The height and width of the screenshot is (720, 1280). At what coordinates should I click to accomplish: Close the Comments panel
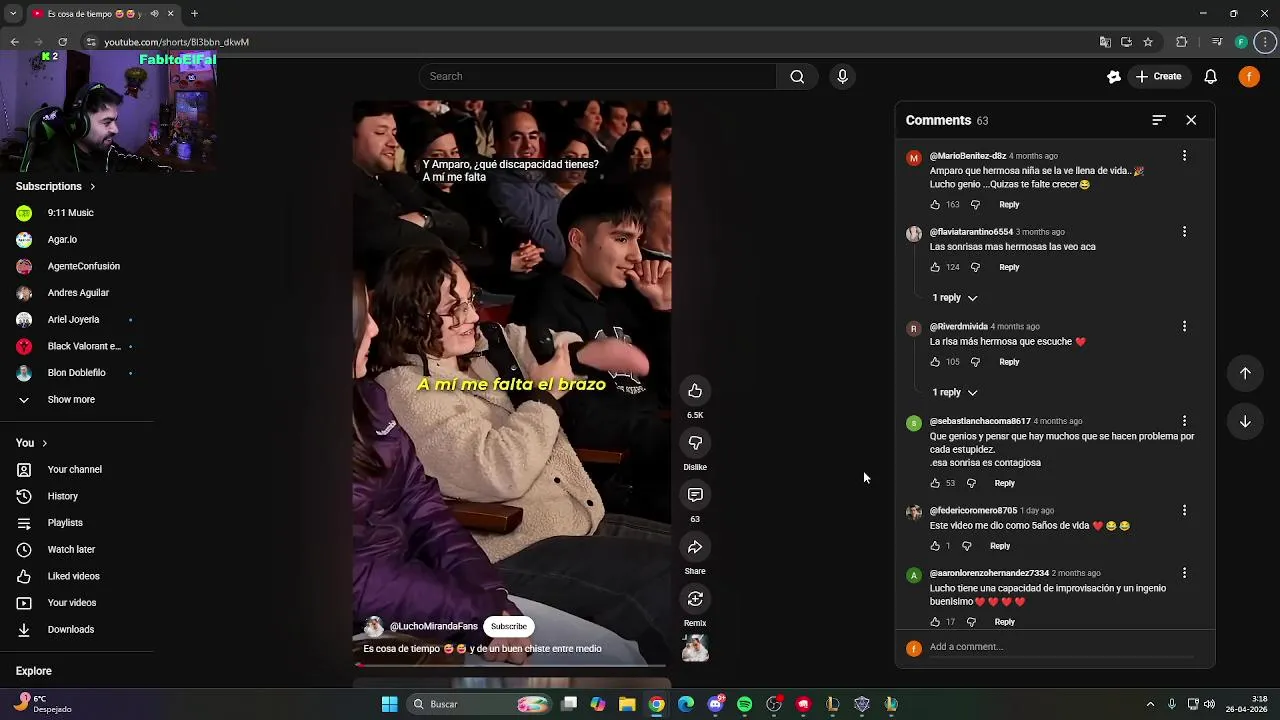pyautogui.click(x=1191, y=120)
